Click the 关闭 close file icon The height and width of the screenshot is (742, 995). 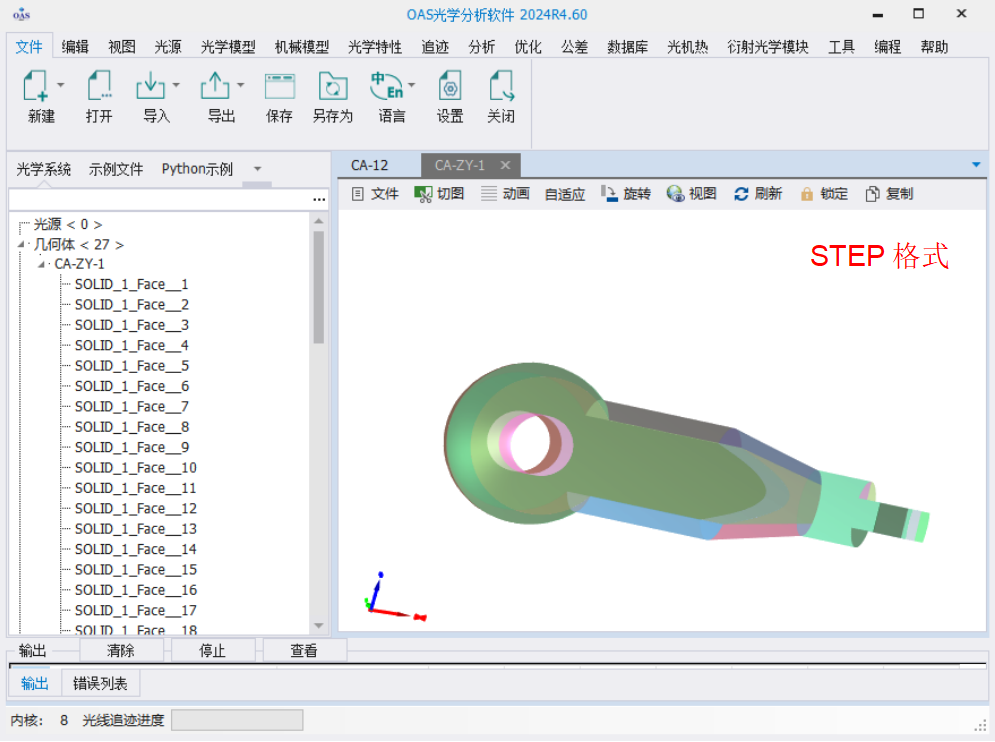click(501, 86)
